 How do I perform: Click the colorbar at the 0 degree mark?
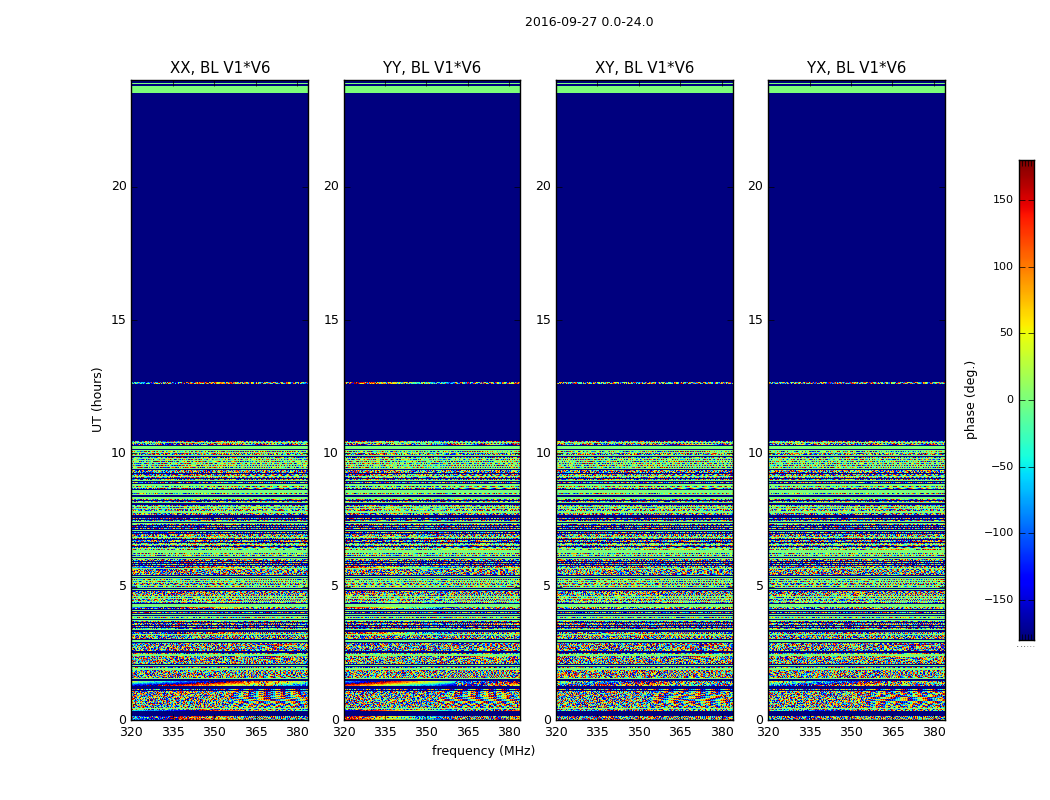pyautogui.click(x=1026, y=400)
